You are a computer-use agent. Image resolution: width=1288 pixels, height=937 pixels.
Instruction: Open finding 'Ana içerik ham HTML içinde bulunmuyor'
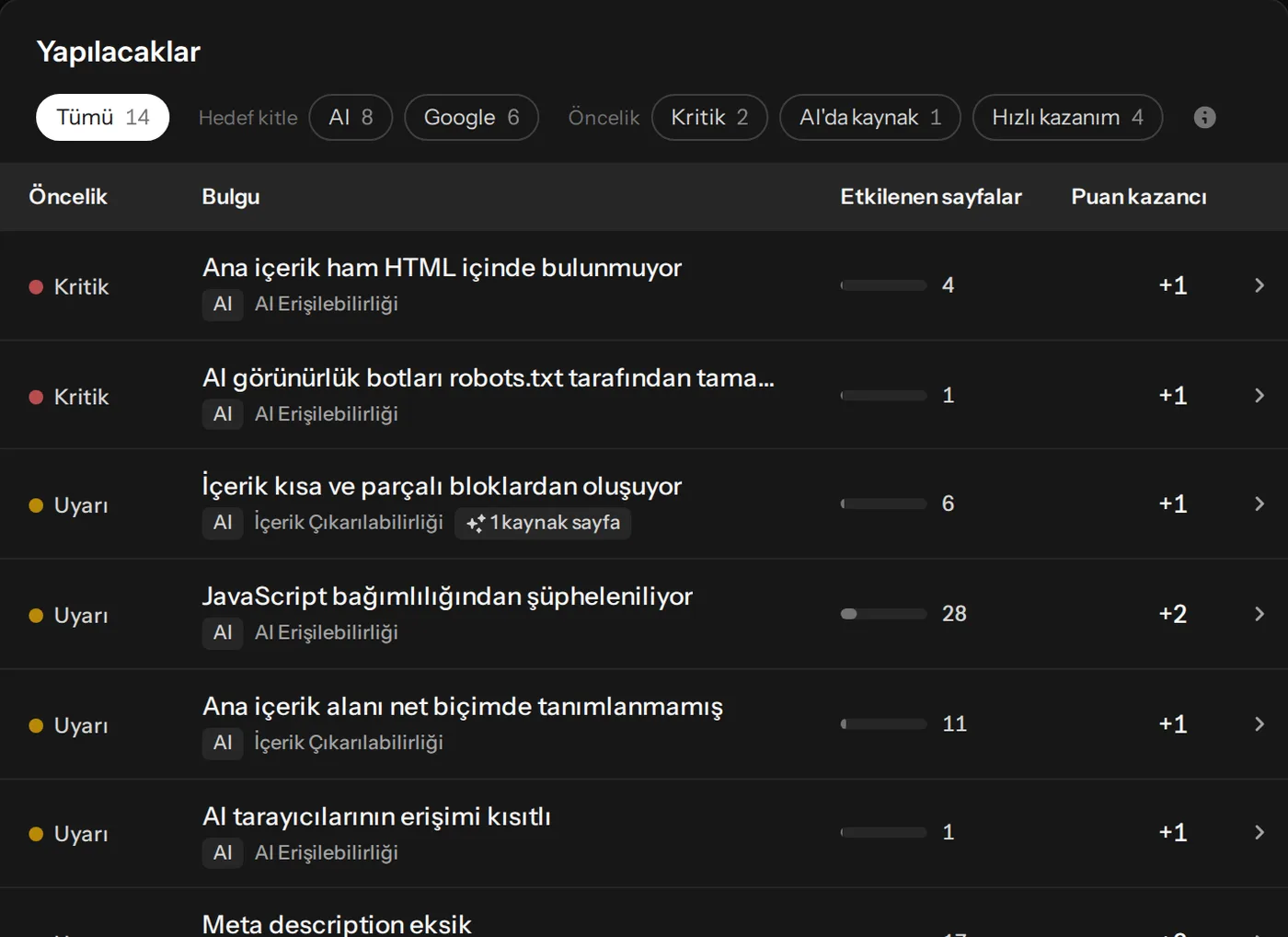tap(442, 268)
